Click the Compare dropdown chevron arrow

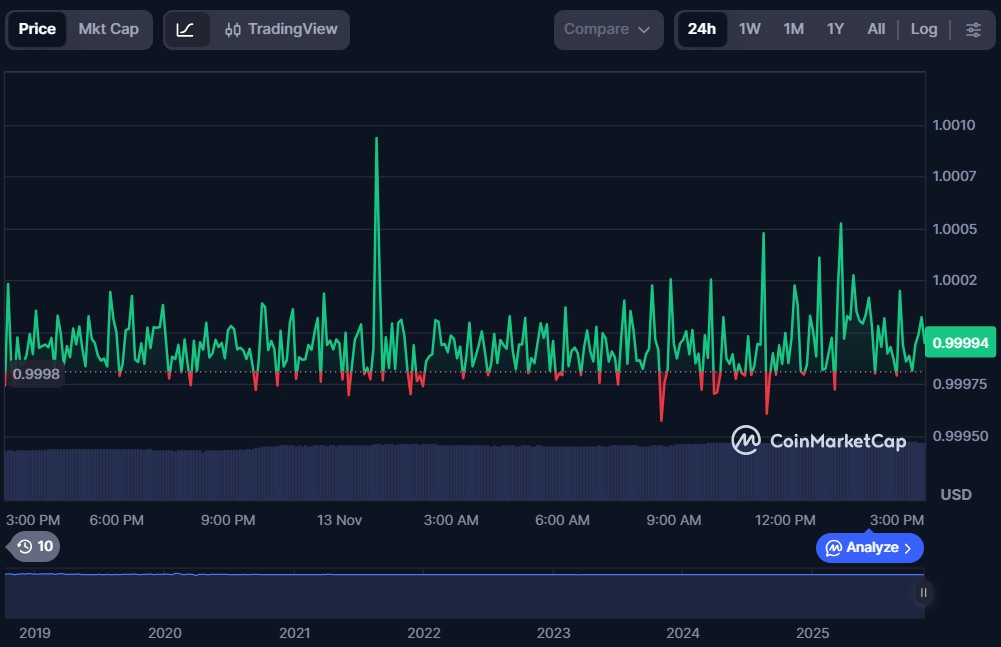point(644,30)
